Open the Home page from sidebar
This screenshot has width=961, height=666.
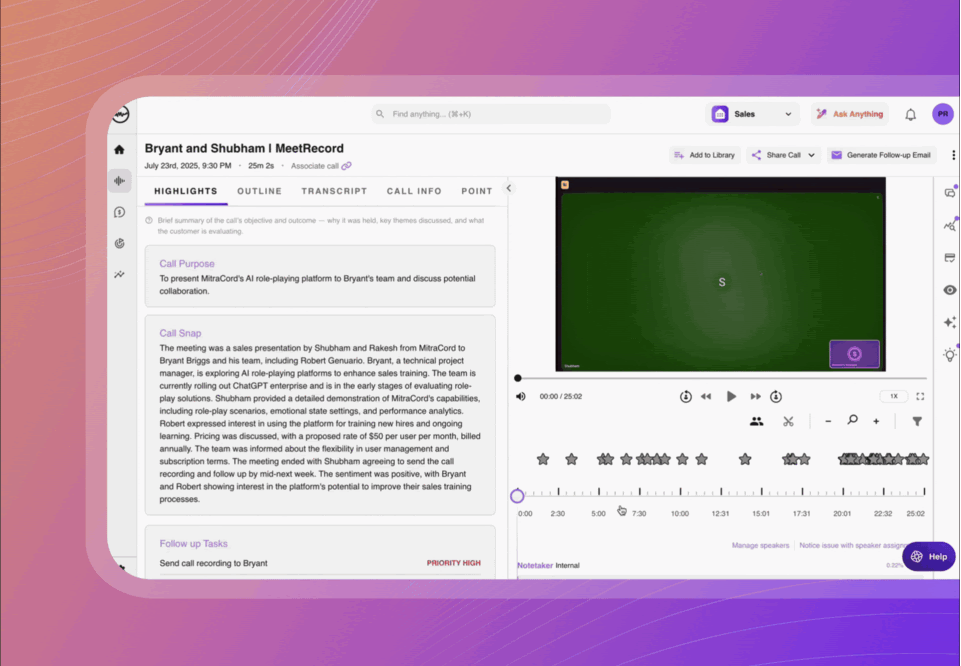[x=120, y=149]
